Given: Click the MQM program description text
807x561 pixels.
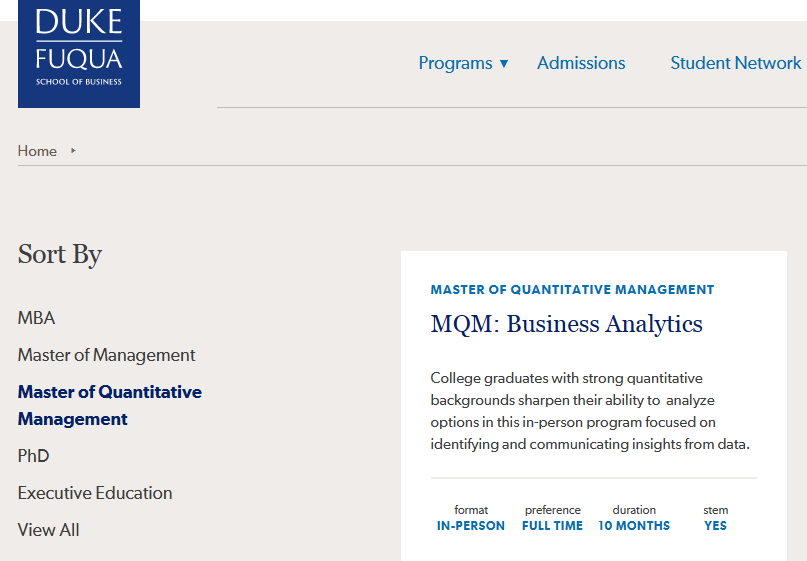Looking at the screenshot, I should coord(590,411).
